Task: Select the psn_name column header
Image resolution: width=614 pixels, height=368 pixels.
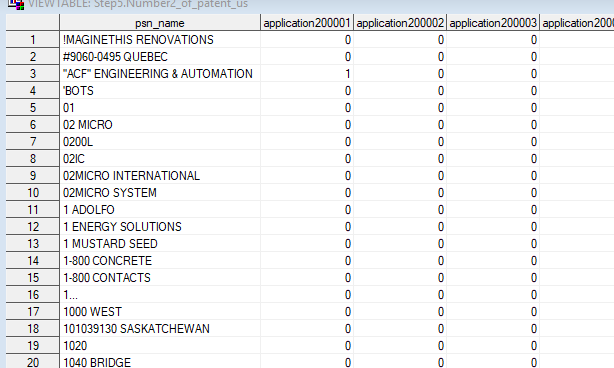Action: pyautogui.click(x=160, y=23)
